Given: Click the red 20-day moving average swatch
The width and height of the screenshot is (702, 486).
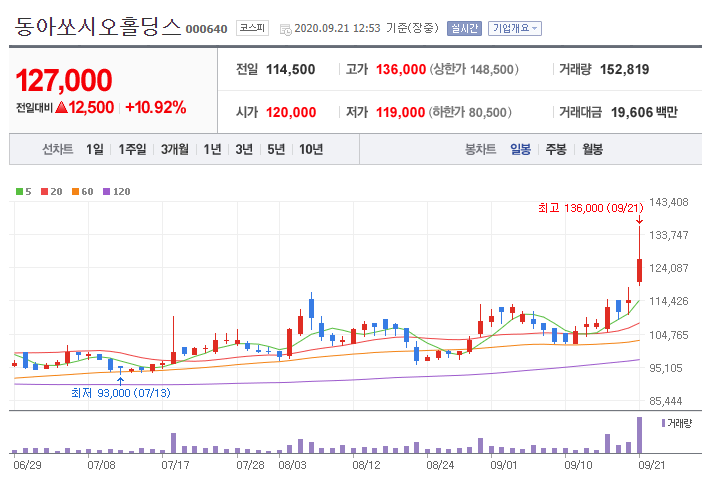Looking at the screenshot, I should pos(44,192).
